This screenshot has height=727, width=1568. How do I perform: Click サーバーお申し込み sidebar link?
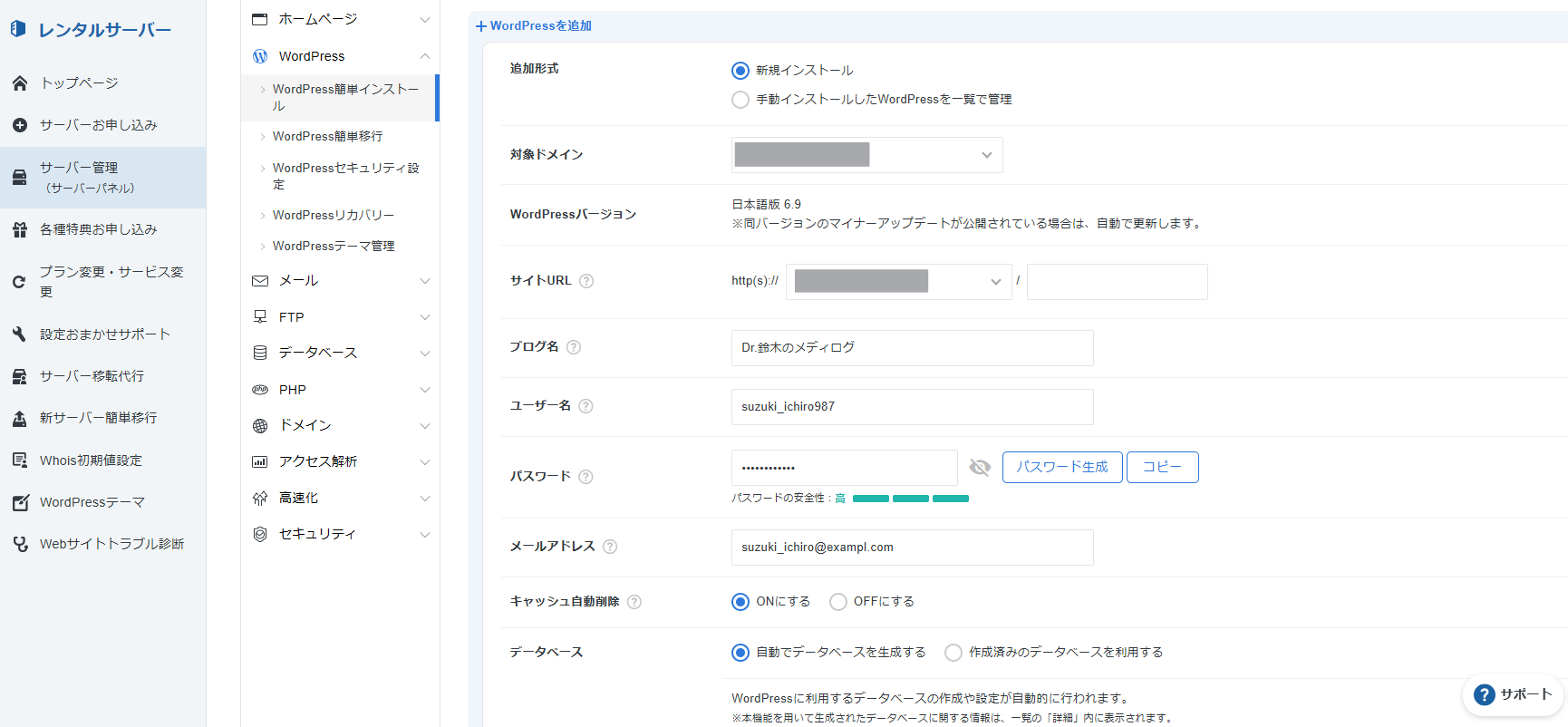pos(99,125)
